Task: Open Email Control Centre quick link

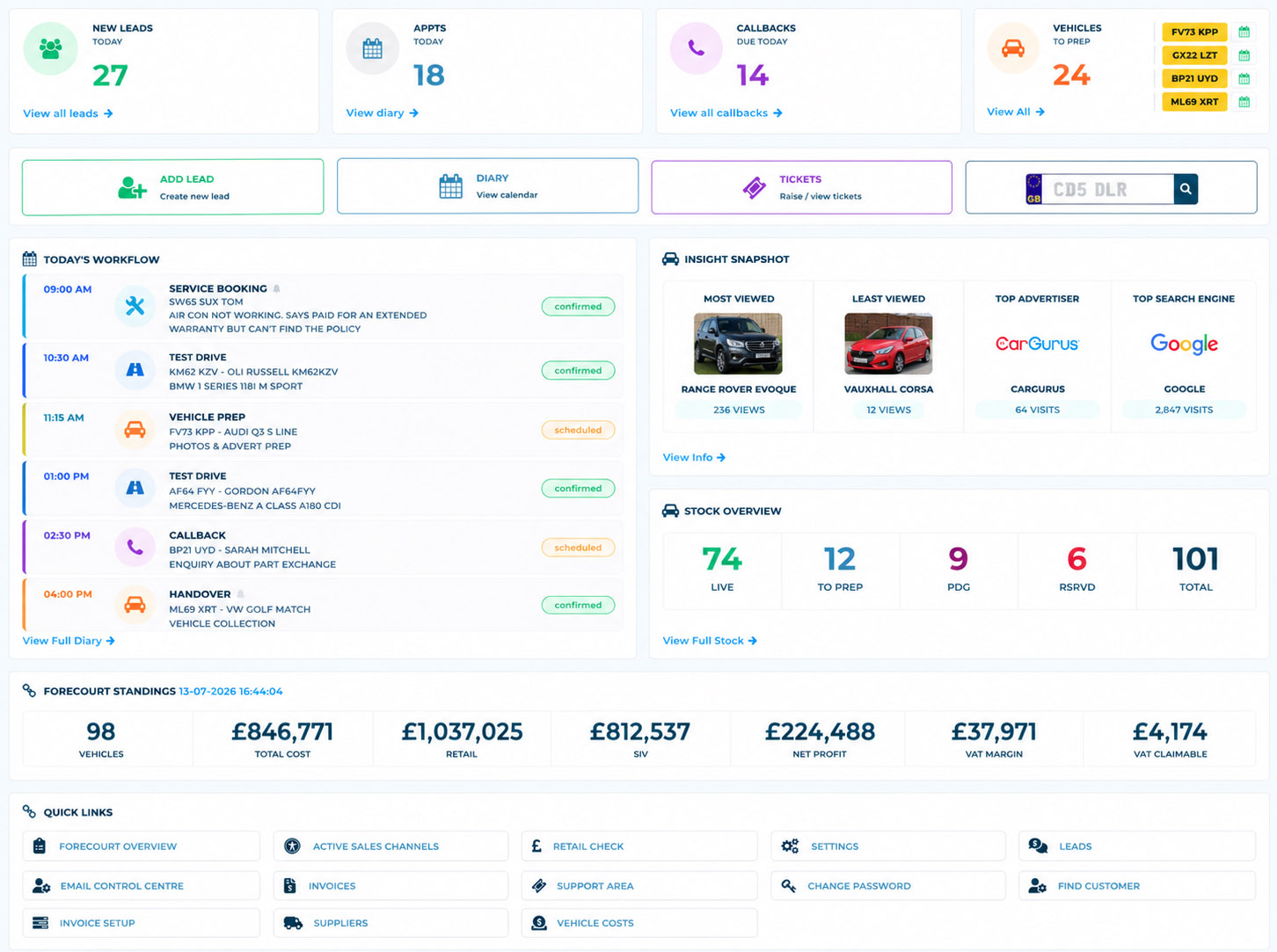Action: pos(142,885)
